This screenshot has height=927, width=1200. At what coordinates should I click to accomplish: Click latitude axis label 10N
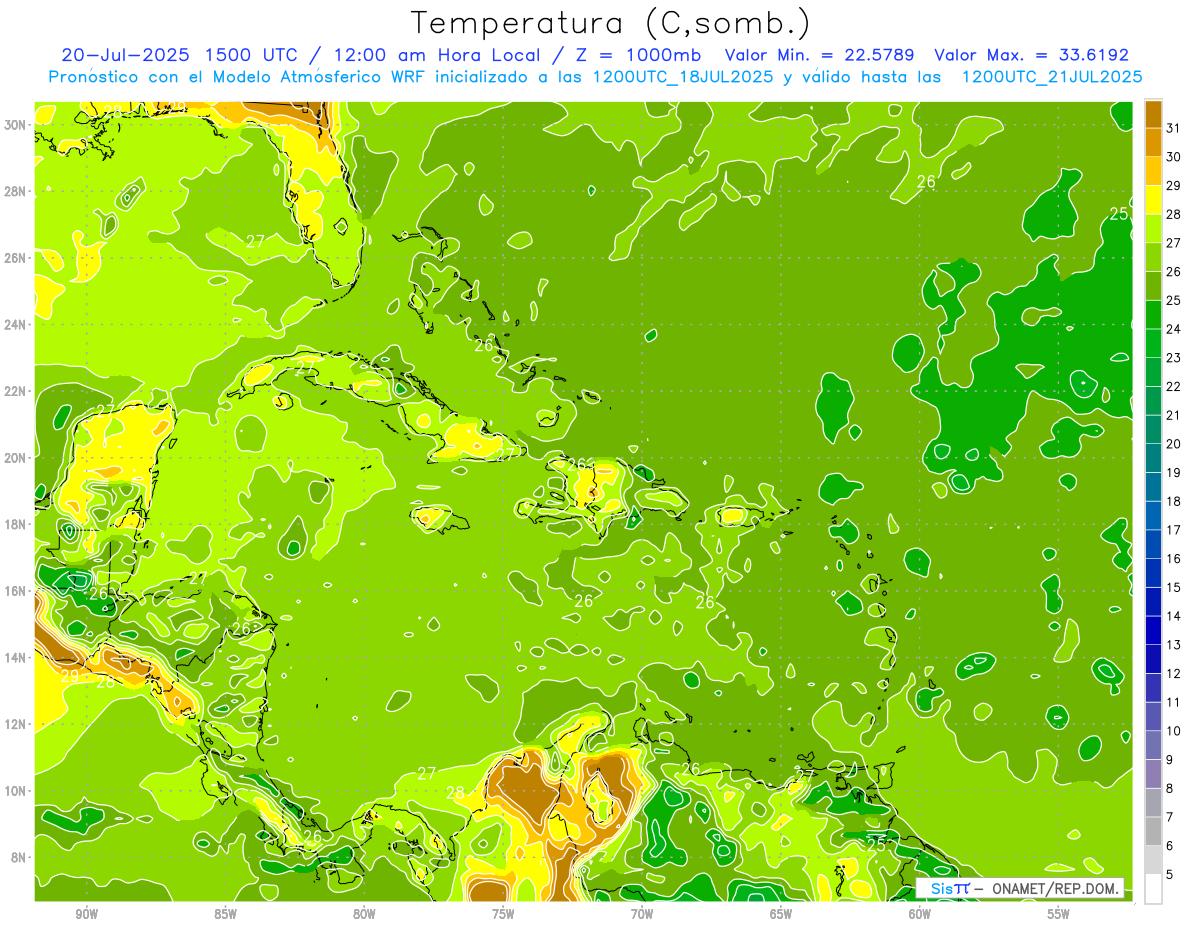click(x=15, y=791)
